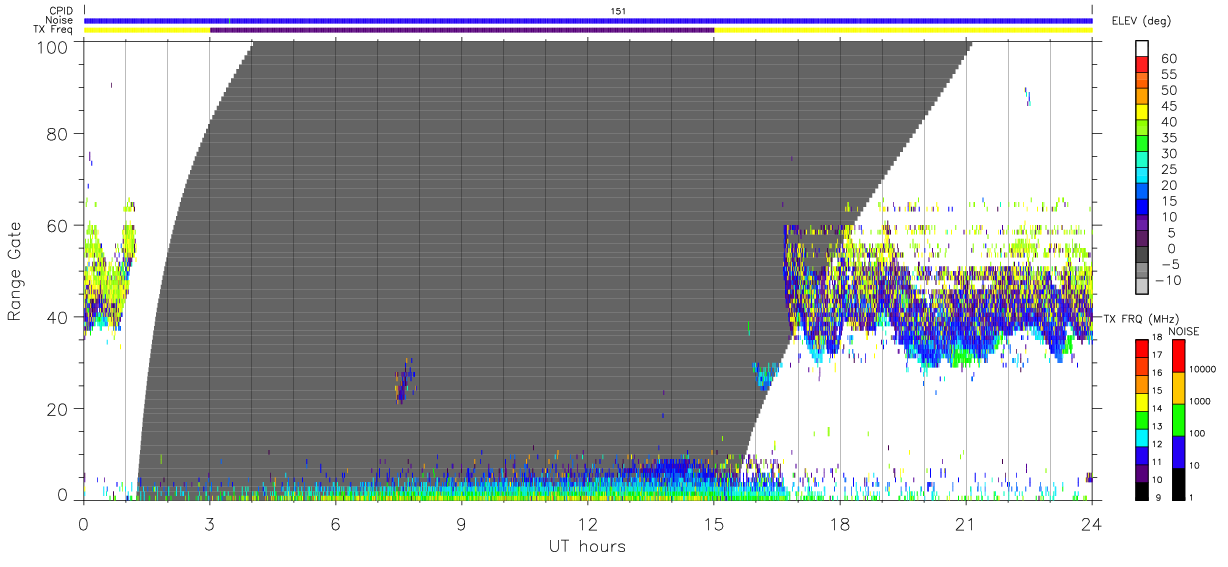Screen dimensions: 1228x567
Task: Click Range Gate axis tick 20
Action: (x=58, y=408)
